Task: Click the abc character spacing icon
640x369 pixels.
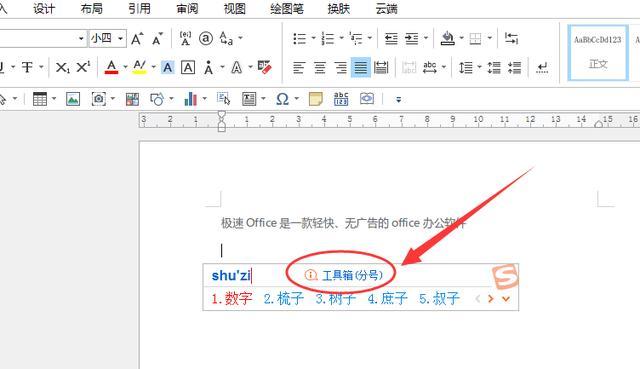Action: [x=429, y=67]
